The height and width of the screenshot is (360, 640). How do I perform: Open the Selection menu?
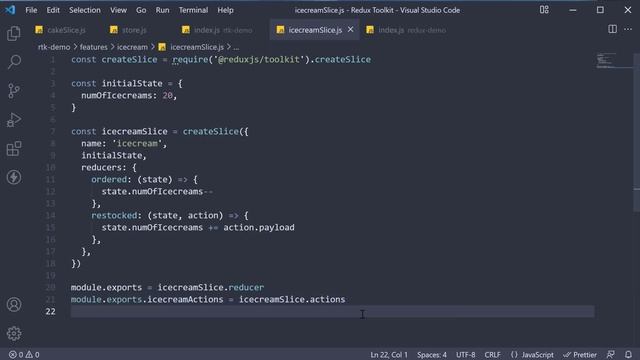[84, 10]
